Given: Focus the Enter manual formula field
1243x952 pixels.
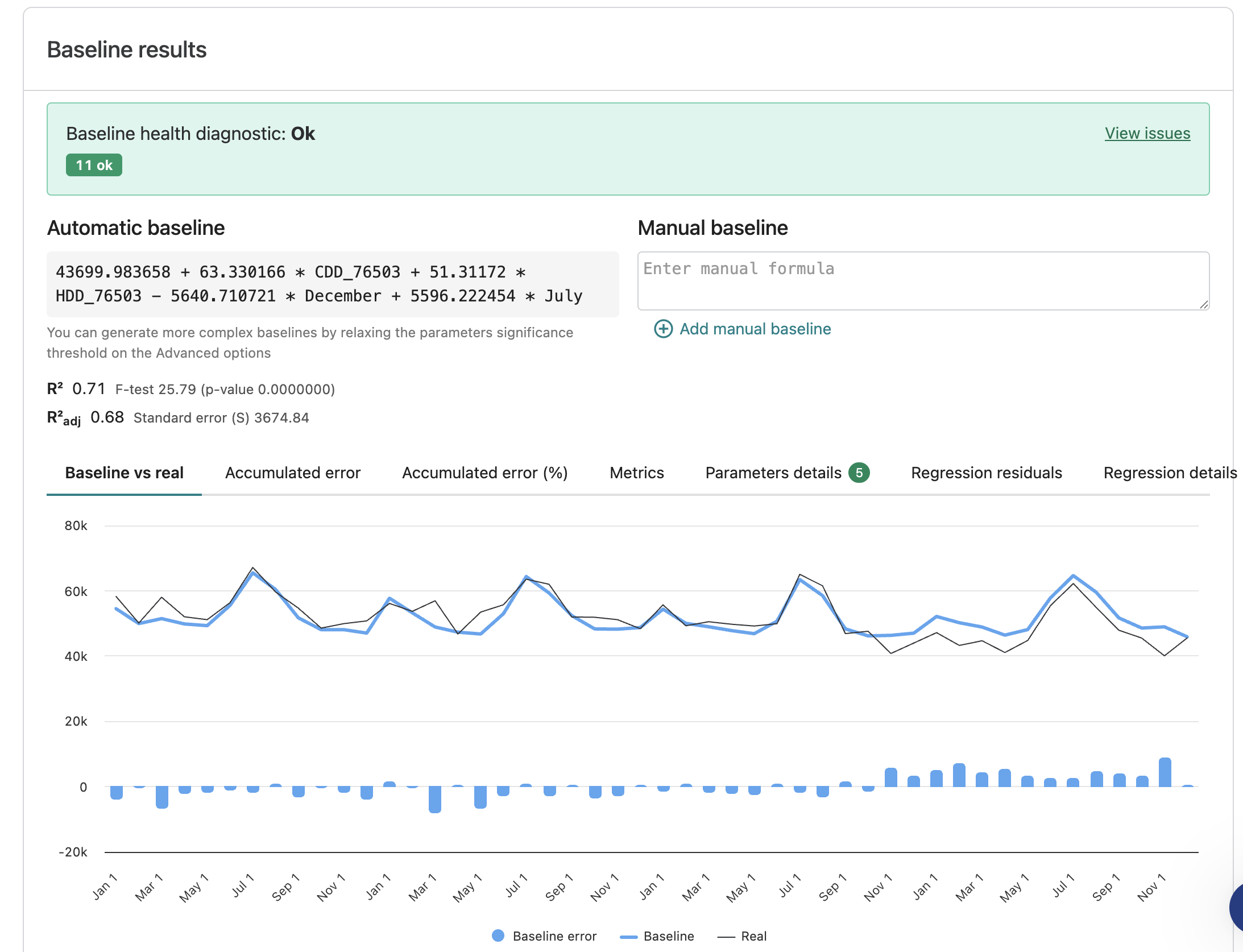Looking at the screenshot, I should (923, 281).
